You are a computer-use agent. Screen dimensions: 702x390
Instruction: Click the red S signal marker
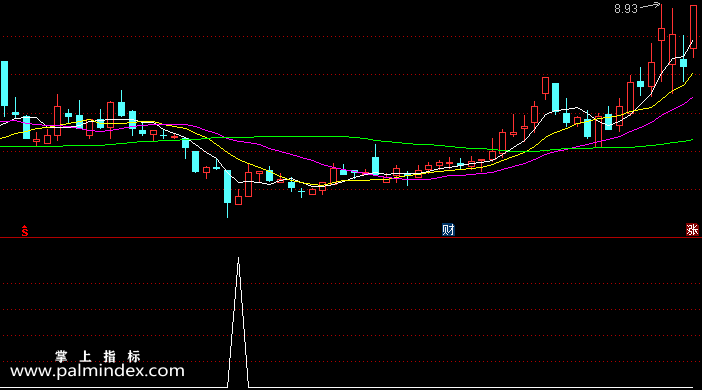click(25, 231)
